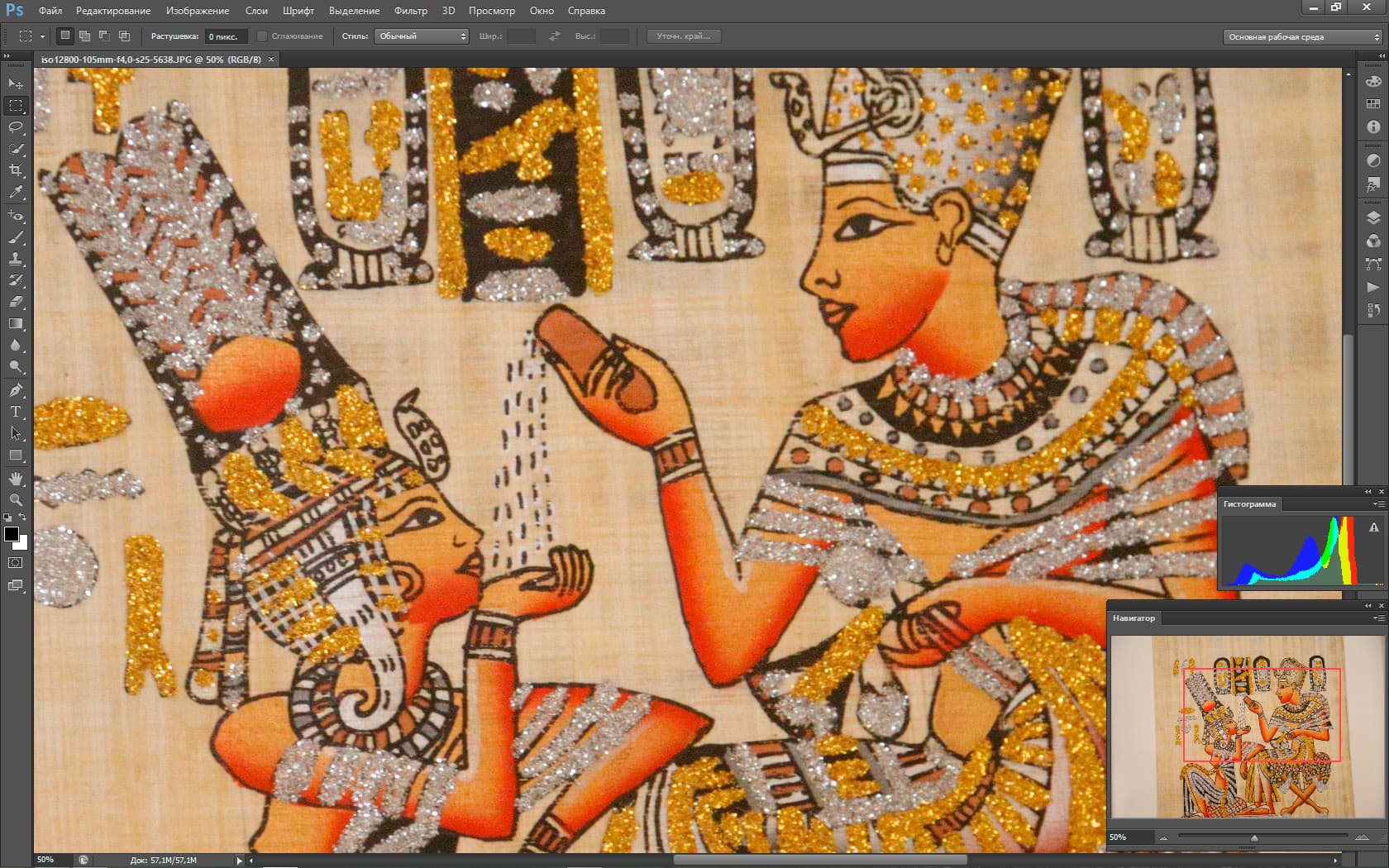
Task: Select the Crop tool
Action: pyautogui.click(x=16, y=170)
